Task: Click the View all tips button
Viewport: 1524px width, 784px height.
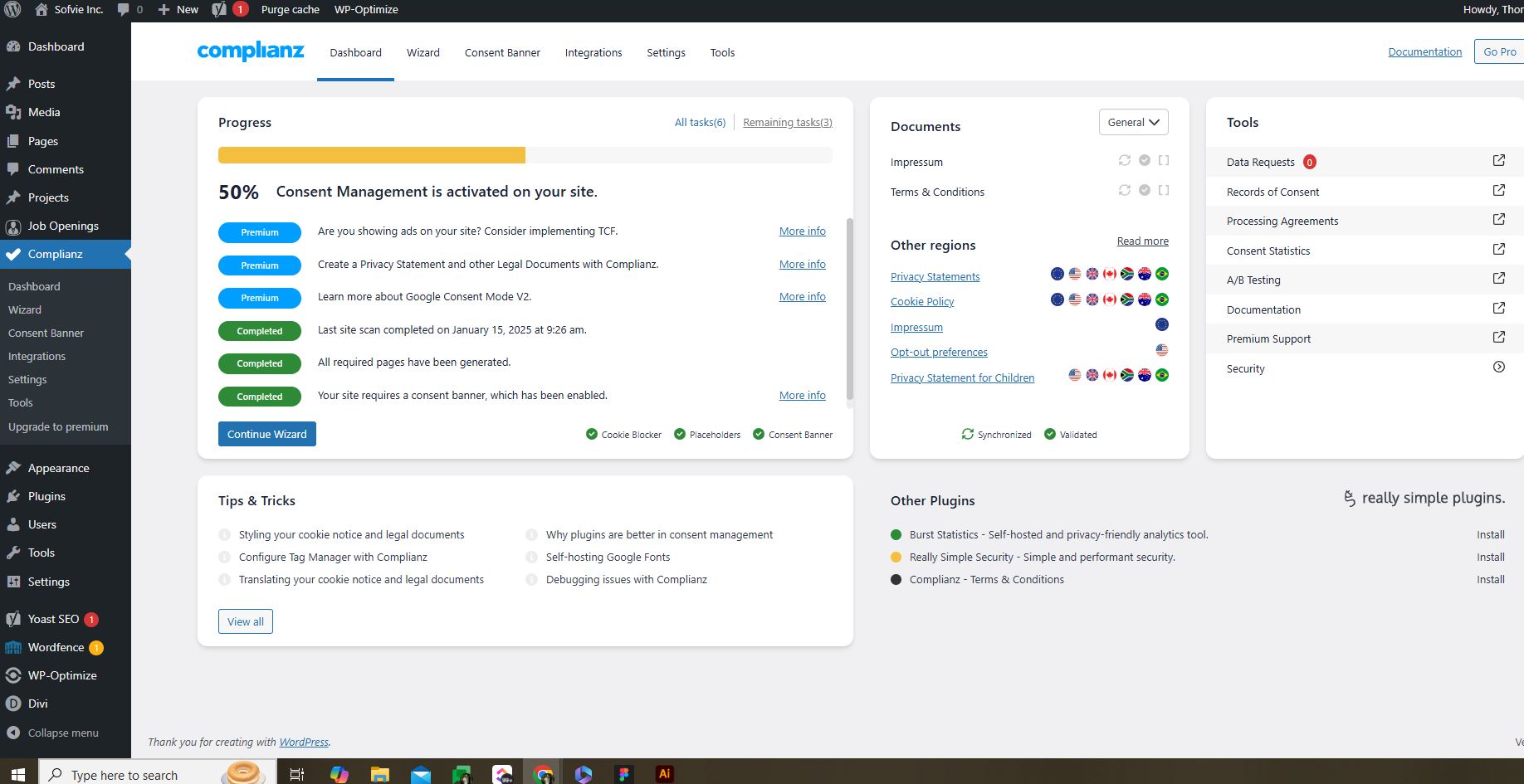Action: point(246,621)
